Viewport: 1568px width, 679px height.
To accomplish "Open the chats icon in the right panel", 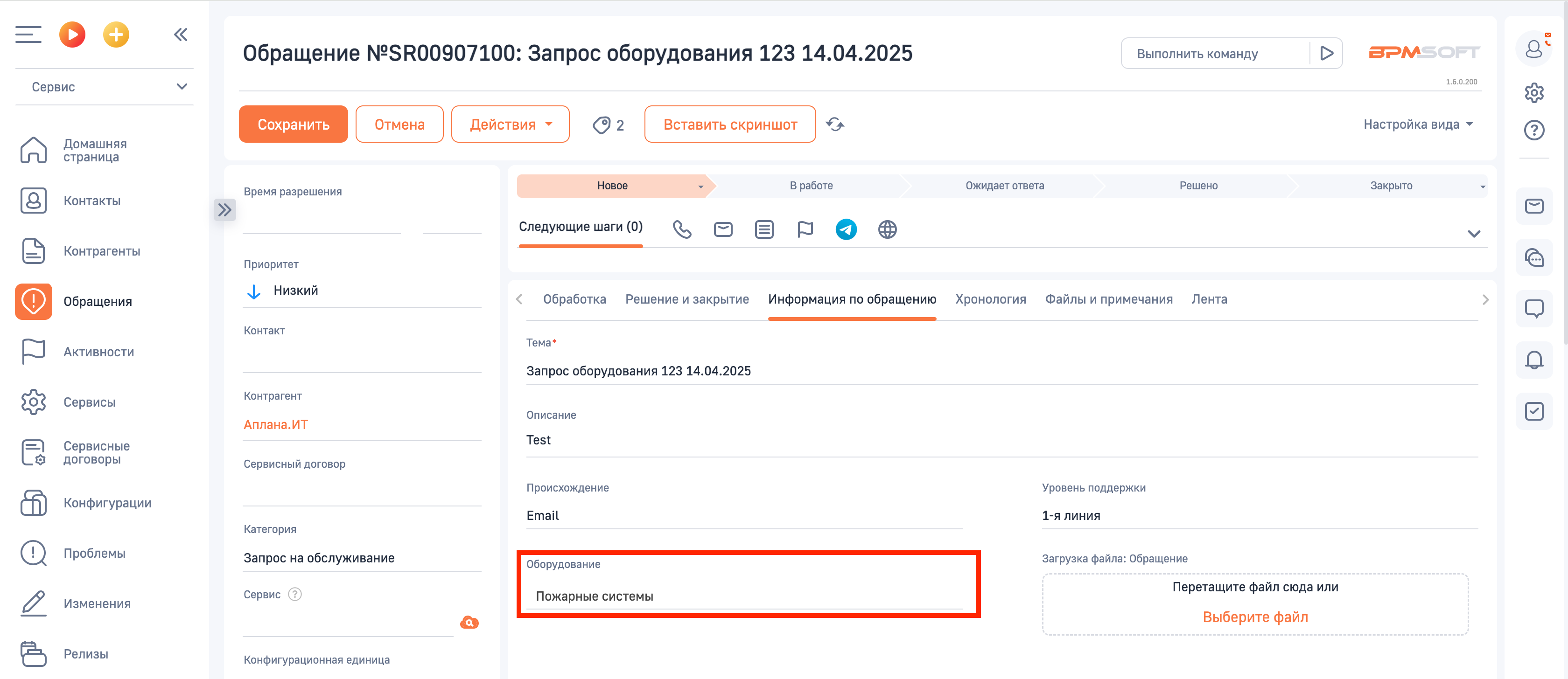I will 1534,258.
